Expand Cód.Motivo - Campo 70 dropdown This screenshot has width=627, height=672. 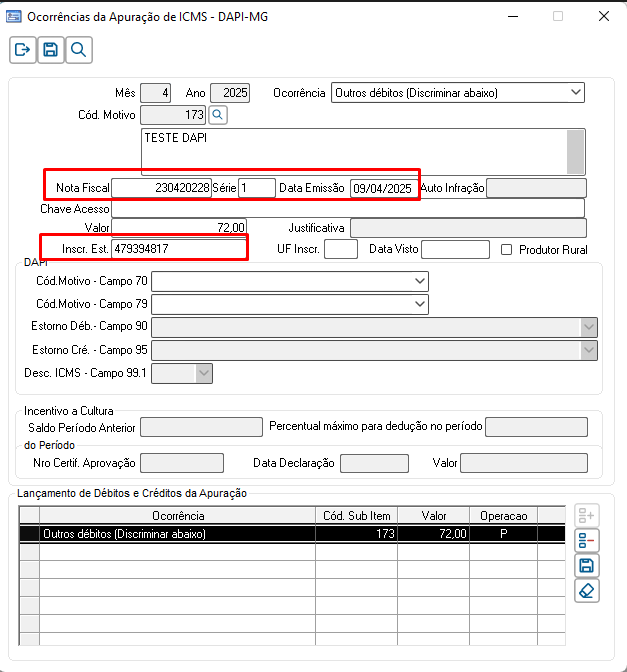[x=290, y=281]
